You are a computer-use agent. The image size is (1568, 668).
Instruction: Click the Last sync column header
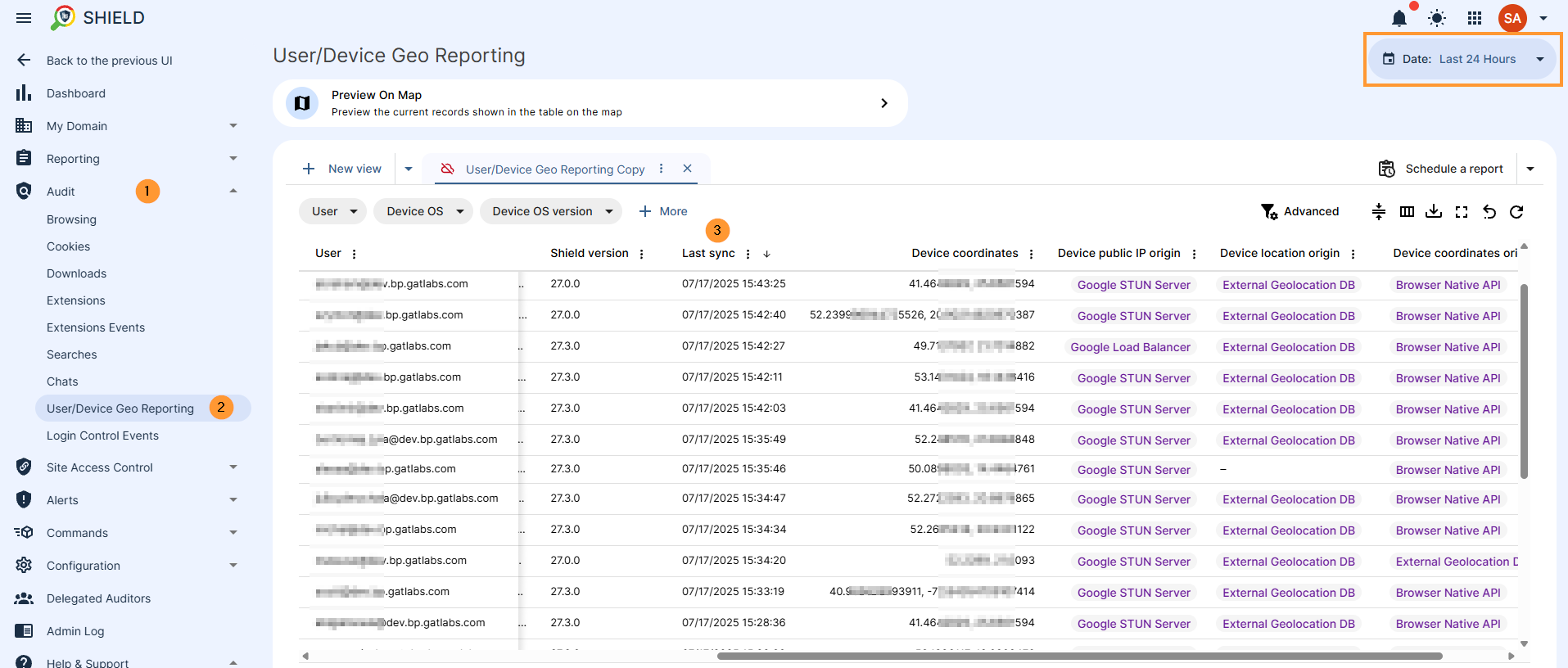708,254
